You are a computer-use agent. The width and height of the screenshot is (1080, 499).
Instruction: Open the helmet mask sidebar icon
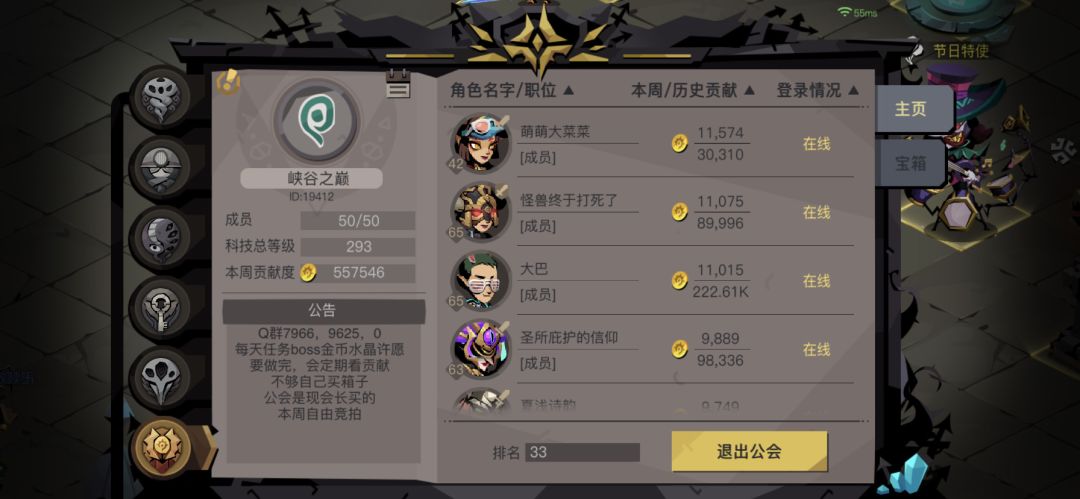pos(161,167)
